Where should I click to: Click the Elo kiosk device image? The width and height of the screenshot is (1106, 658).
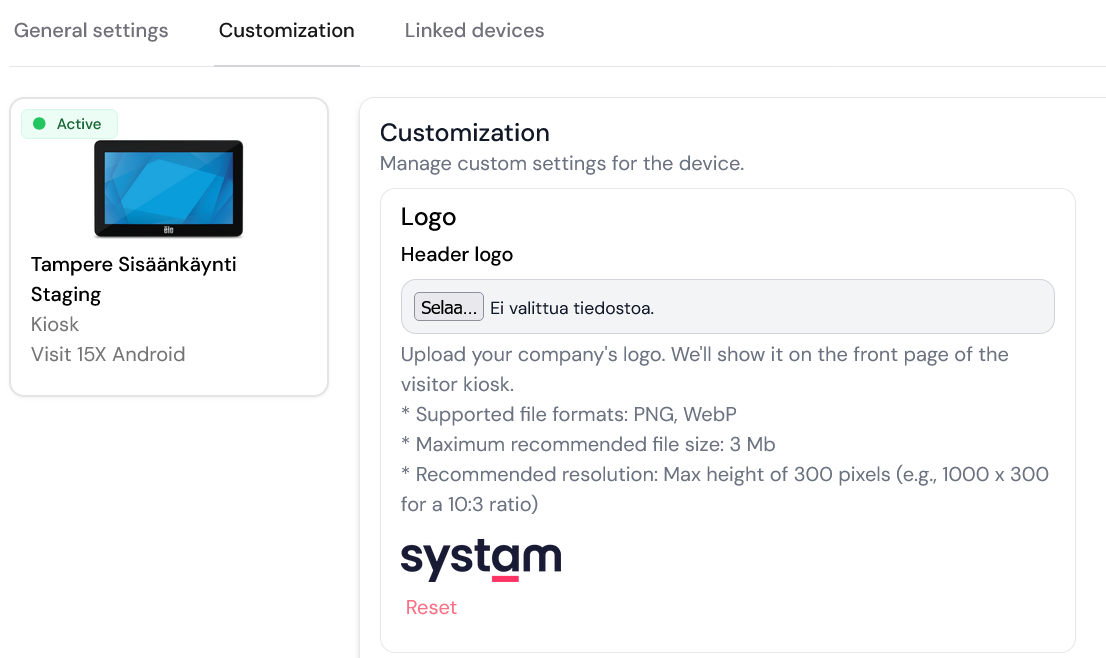(x=169, y=188)
